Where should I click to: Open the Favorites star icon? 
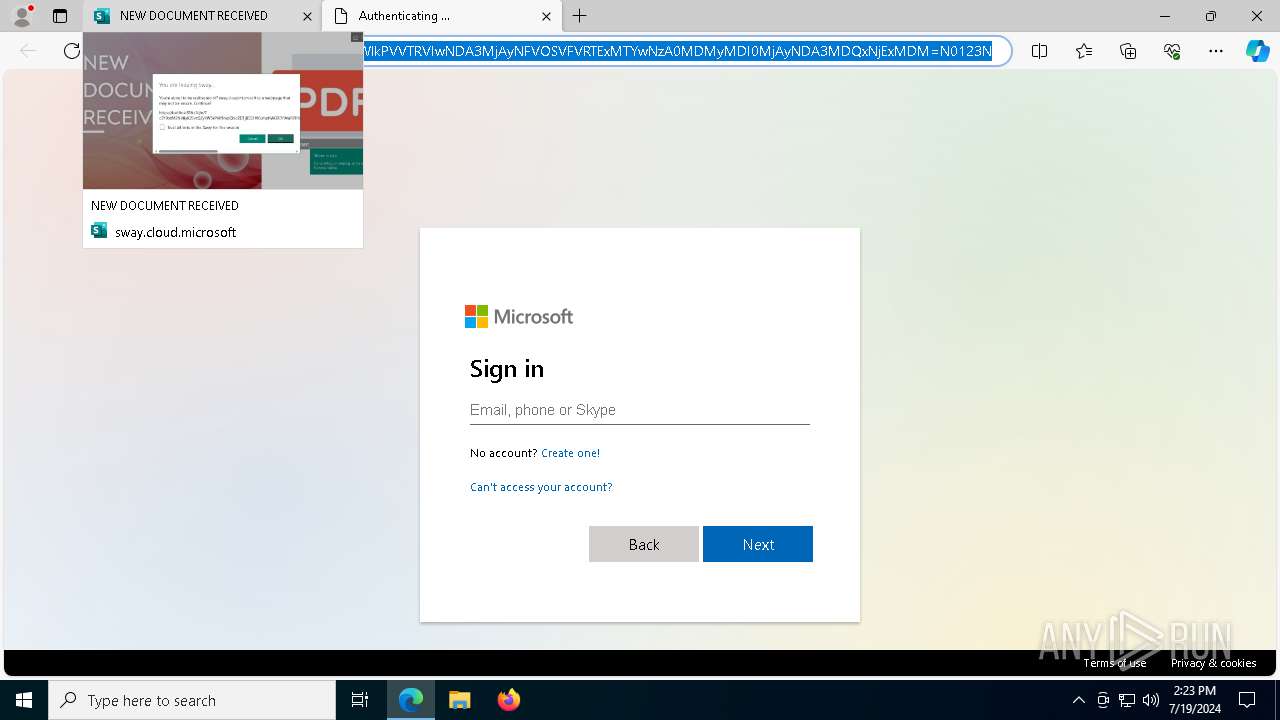tap(1084, 51)
